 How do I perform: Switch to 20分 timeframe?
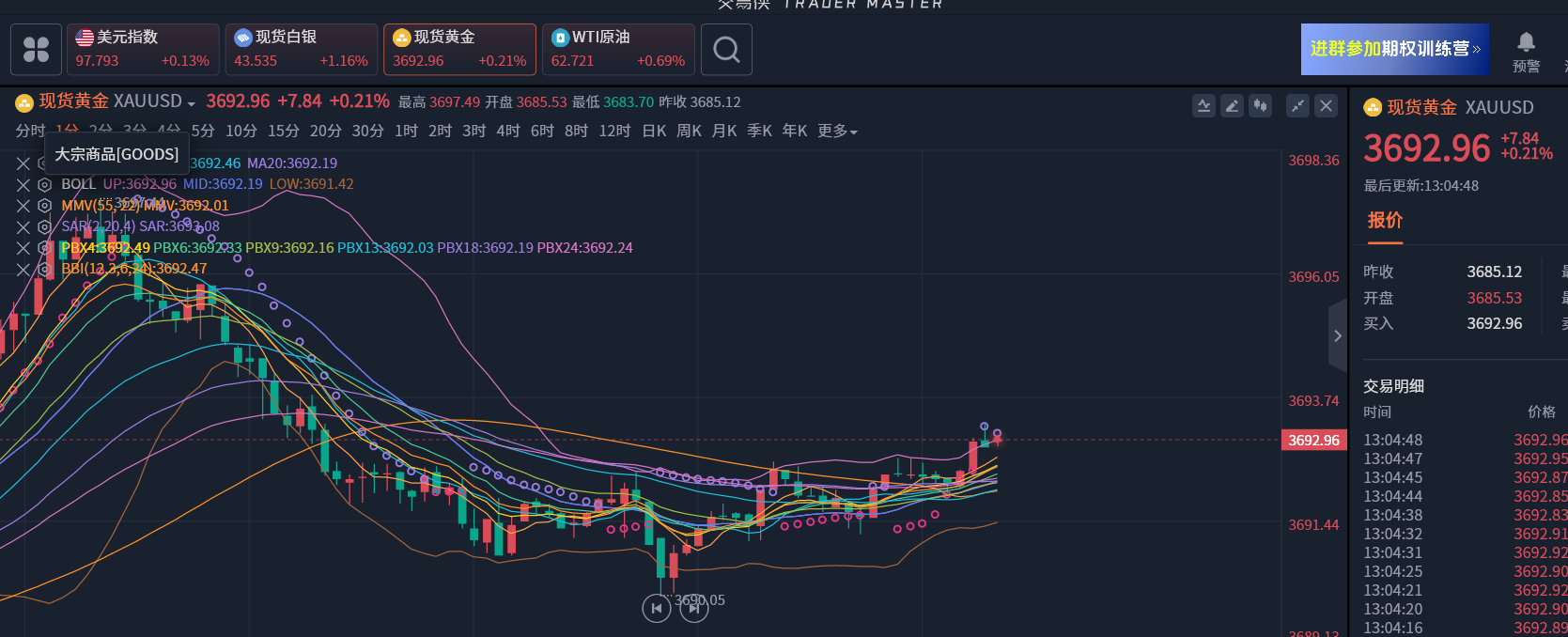point(326,131)
